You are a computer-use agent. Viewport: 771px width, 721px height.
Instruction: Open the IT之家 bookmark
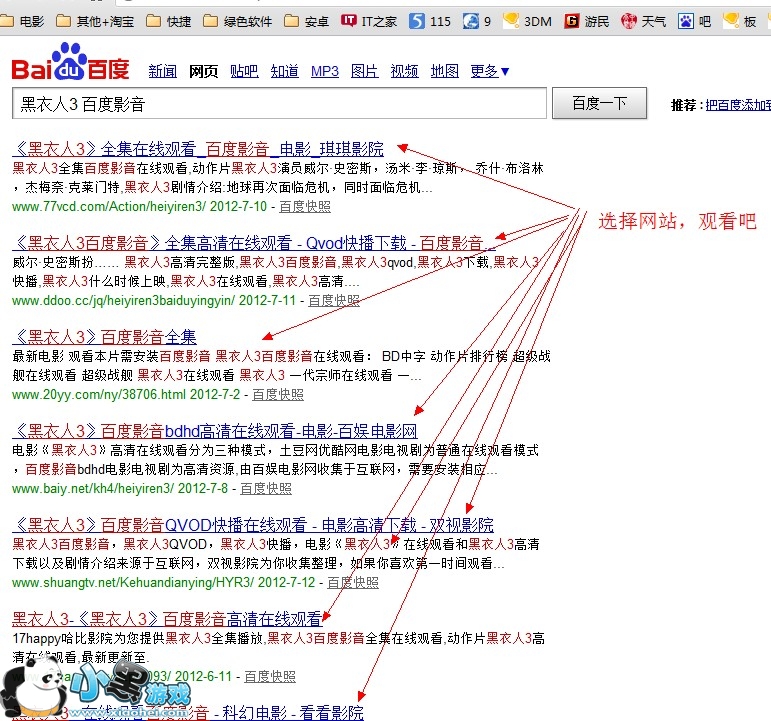pos(369,21)
